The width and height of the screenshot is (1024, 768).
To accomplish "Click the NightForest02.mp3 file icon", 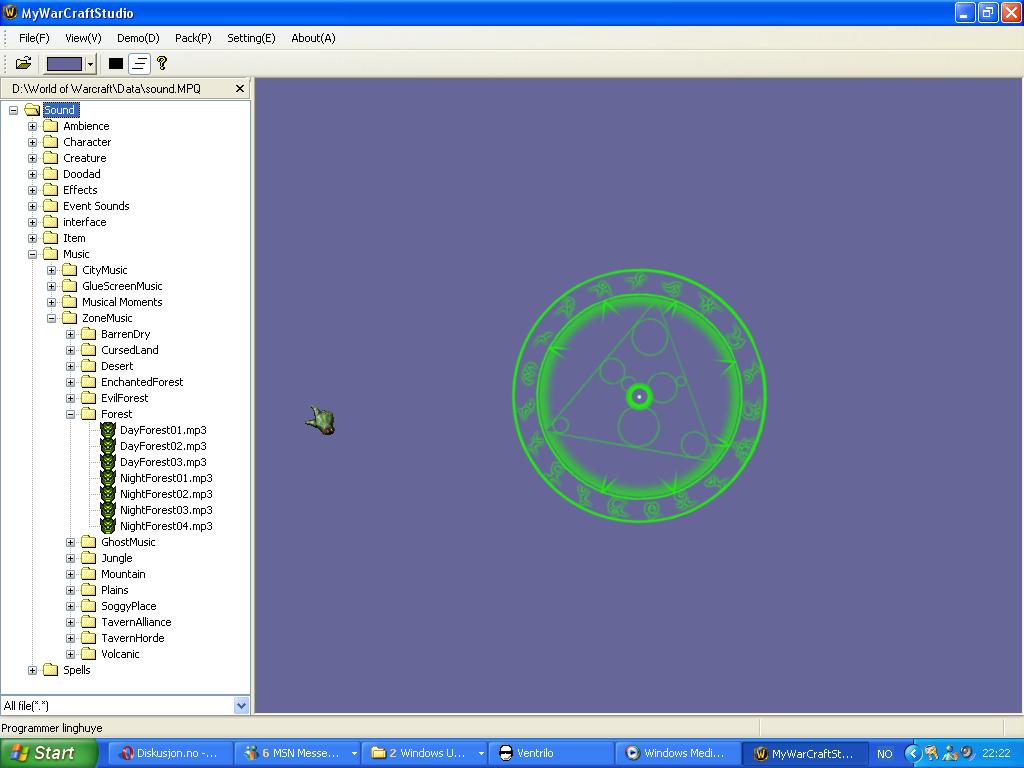I will pos(108,494).
